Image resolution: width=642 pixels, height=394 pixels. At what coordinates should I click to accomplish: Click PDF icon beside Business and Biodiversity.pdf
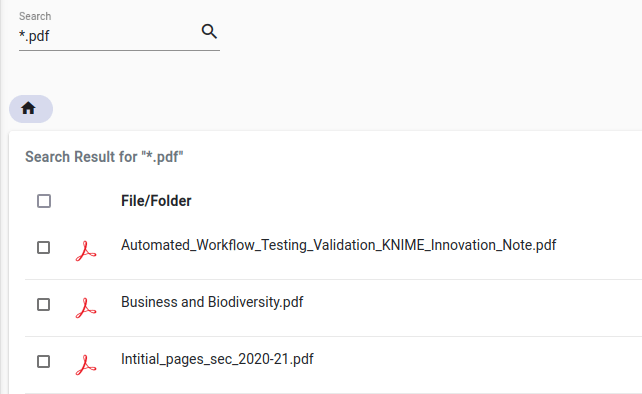tap(86, 308)
